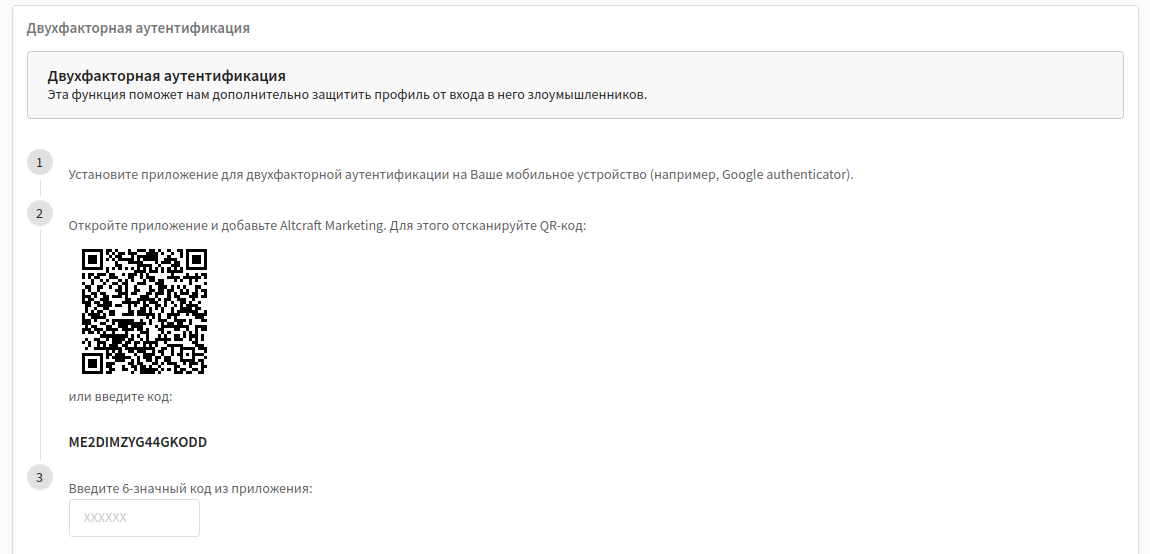1150x554 pixels.
Task: Click the grey panel title Двухфакторная аутентификация
Action: pos(139,28)
